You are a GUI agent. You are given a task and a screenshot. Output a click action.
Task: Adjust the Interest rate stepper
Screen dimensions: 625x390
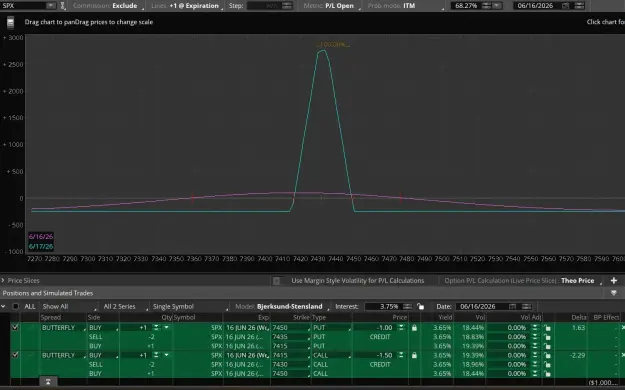point(407,306)
